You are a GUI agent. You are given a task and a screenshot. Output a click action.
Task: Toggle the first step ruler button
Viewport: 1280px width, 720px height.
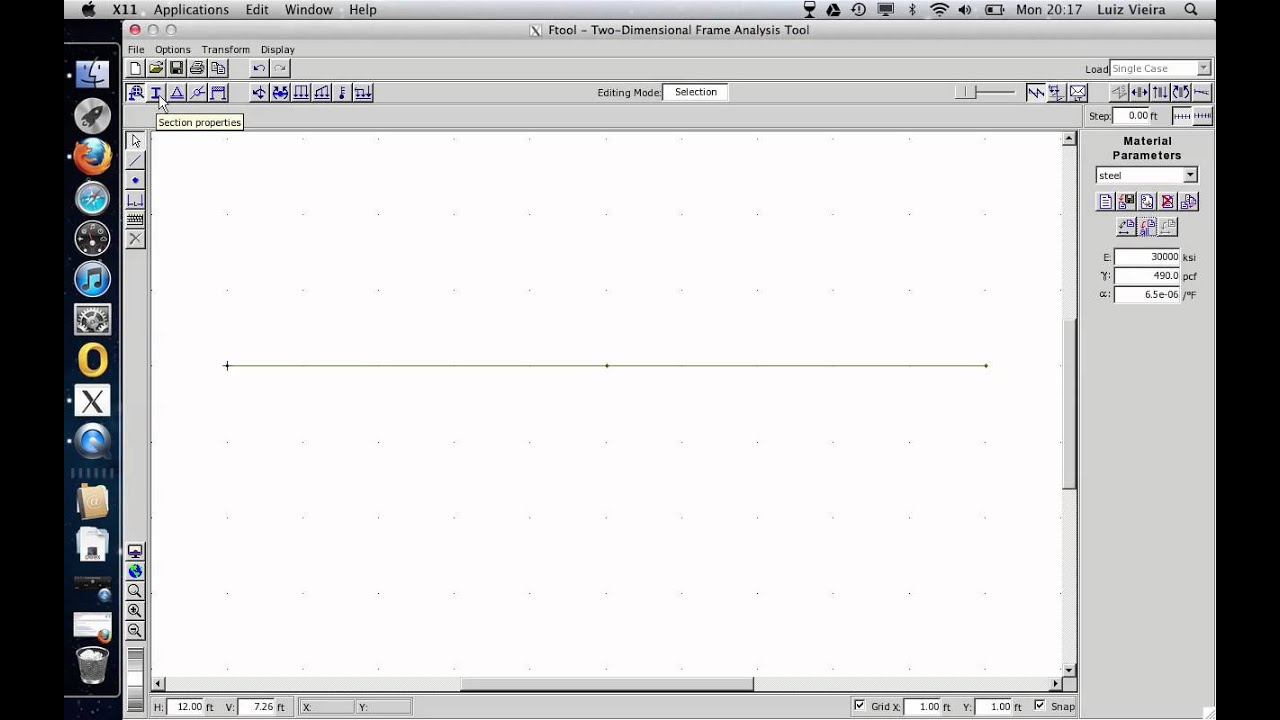pos(1182,116)
